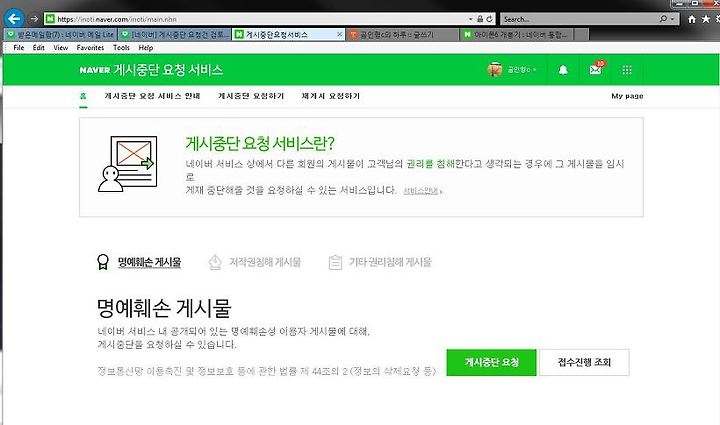Click the 정보통신망 이용촉진 law reference text

pyautogui.click(x=266, y=371)
